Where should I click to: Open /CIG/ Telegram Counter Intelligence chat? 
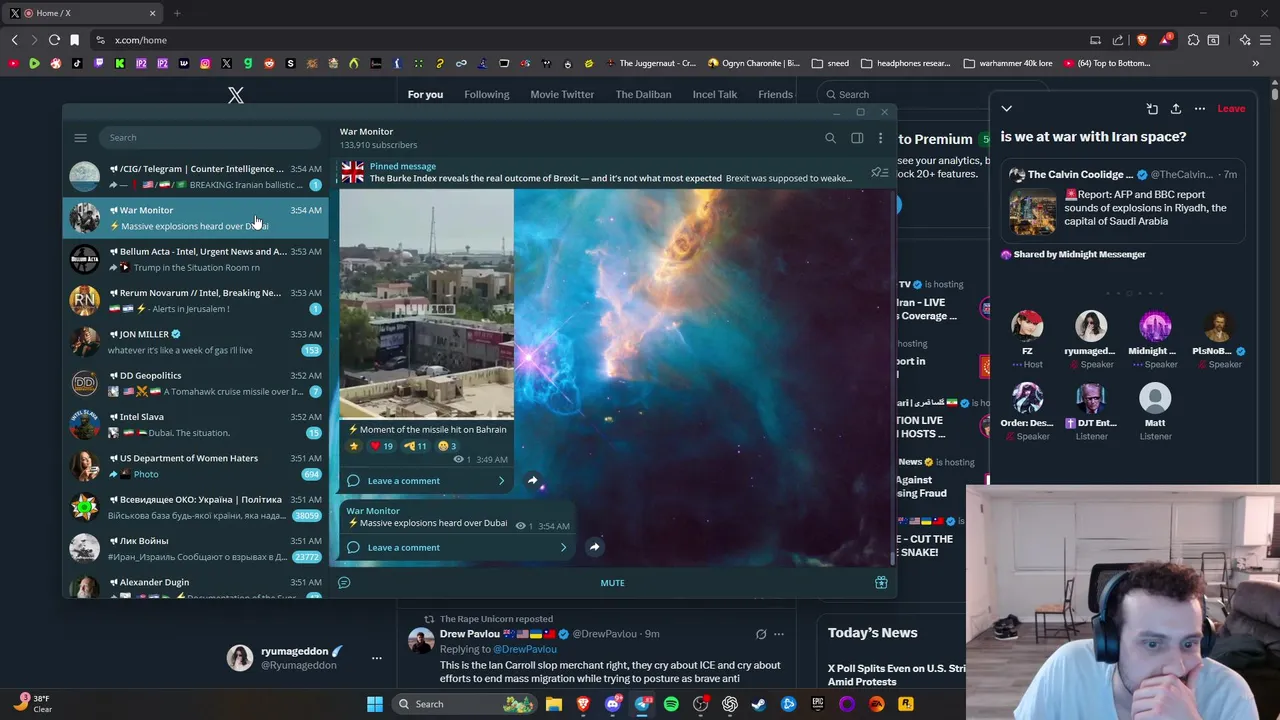pos(196,177)
